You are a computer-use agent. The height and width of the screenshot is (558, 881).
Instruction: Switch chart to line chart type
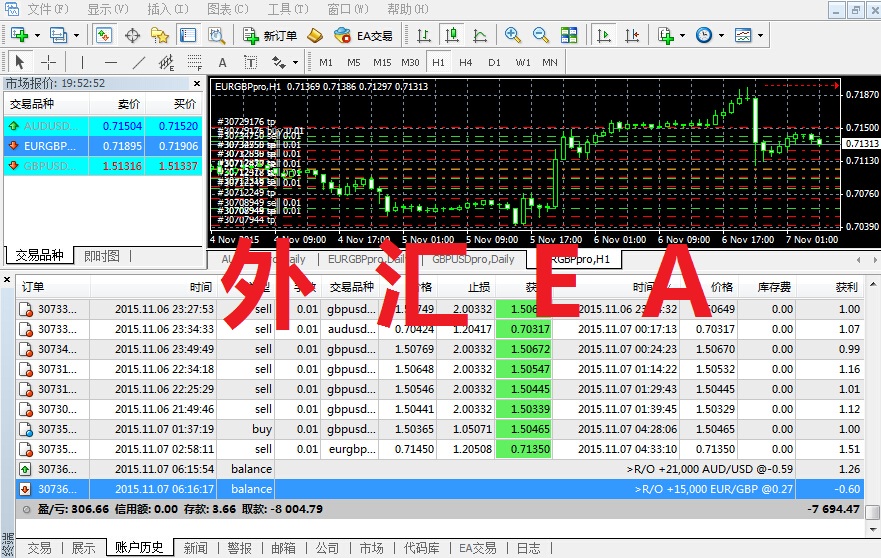(480, 35)
